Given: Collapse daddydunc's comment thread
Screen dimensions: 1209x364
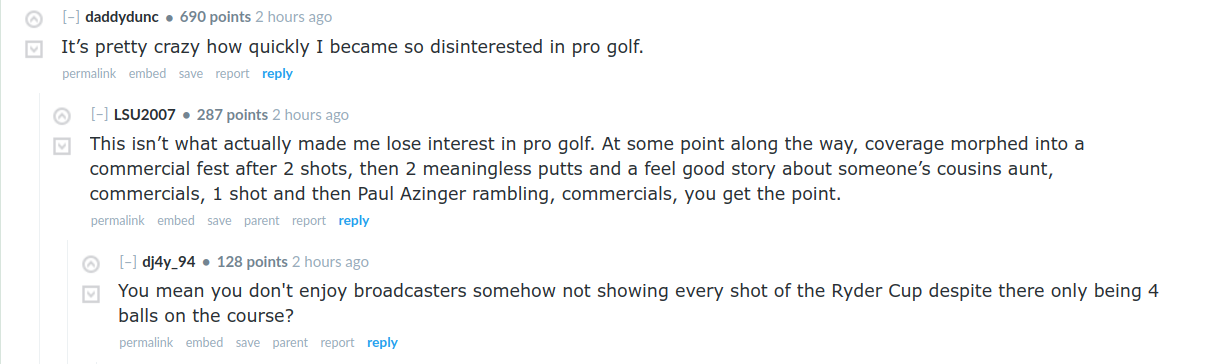Looking at the screenshot, I should [71, 17].
